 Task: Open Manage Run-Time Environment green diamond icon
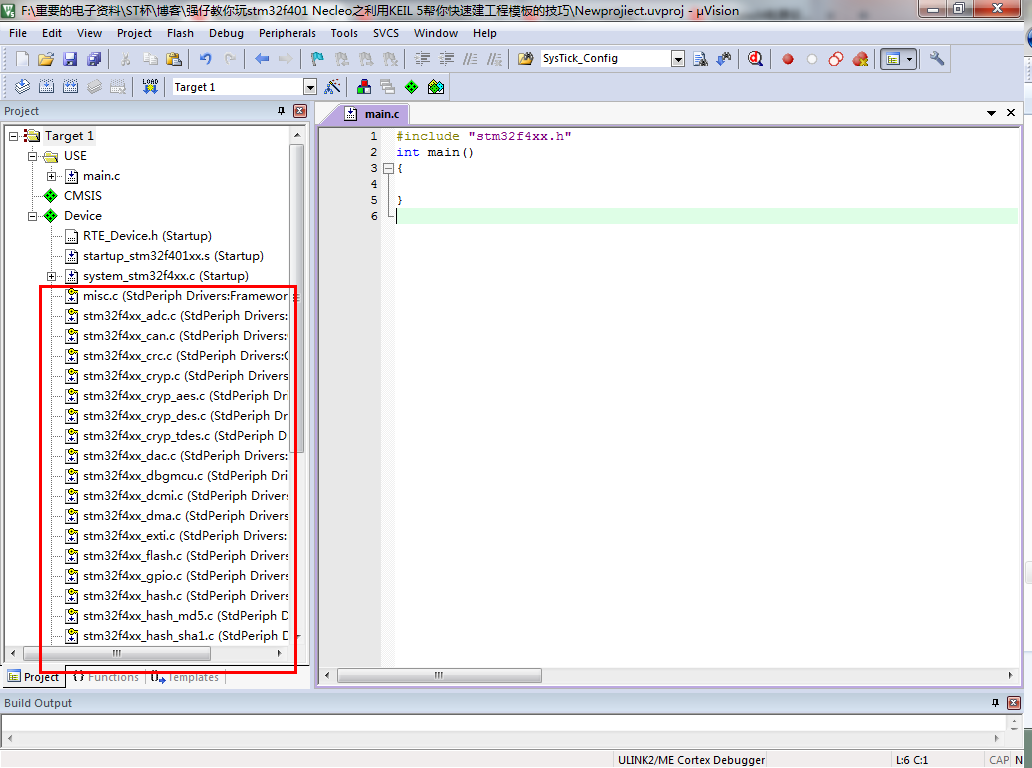coord(411,87)
